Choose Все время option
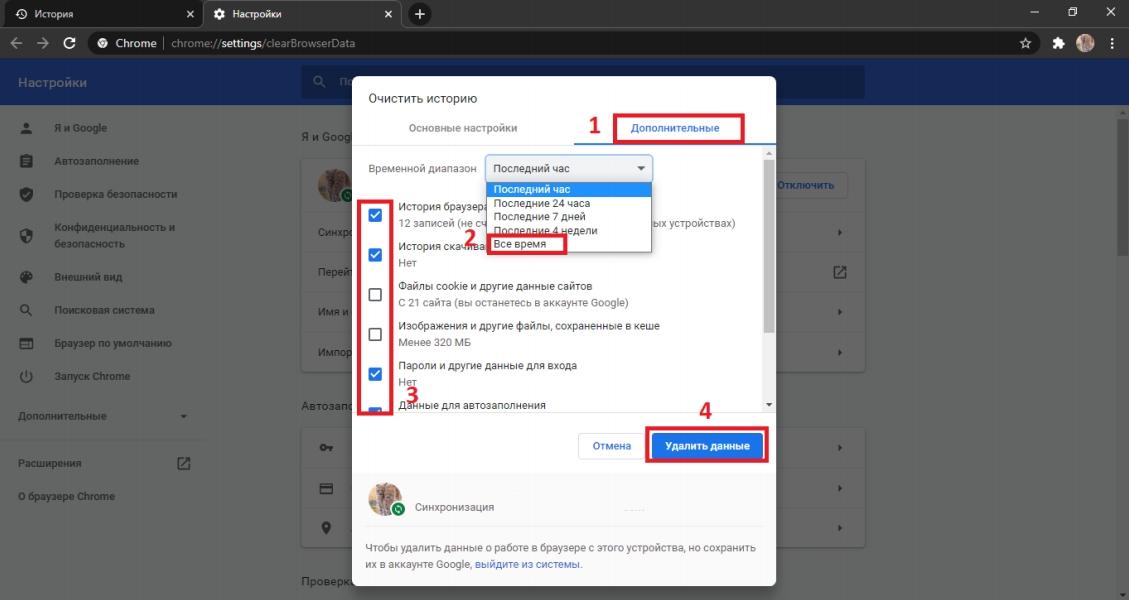Viewport: 1129px width, 600px height. pyautogui.click(x=569, y=244)
